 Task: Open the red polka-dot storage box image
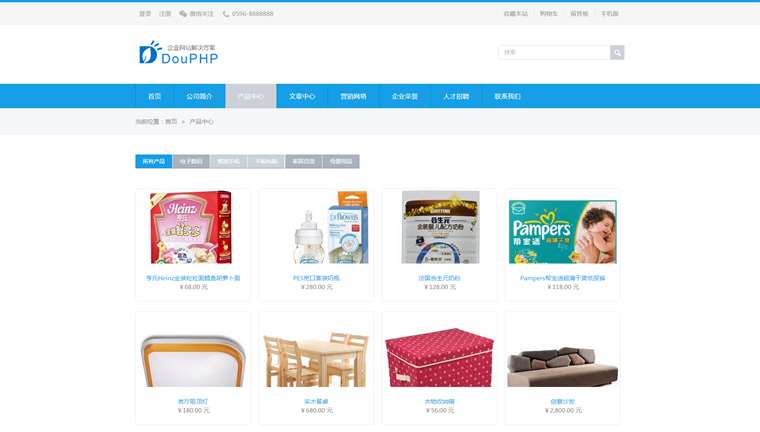[439, 357]
